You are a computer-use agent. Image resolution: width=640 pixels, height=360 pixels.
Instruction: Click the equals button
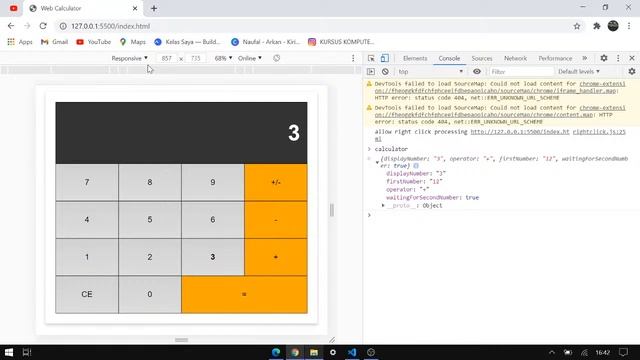tap(244, 294)
